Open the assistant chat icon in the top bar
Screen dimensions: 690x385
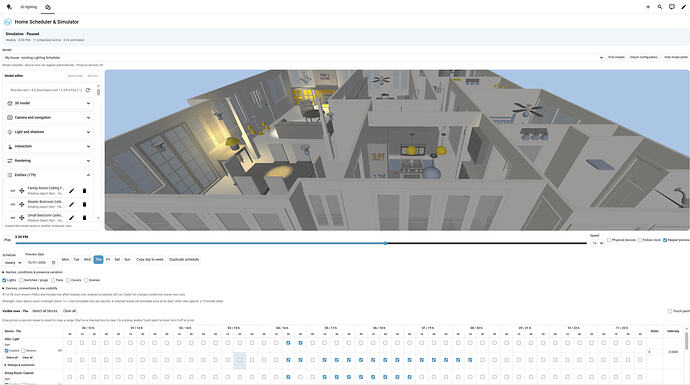pos(672,7)
